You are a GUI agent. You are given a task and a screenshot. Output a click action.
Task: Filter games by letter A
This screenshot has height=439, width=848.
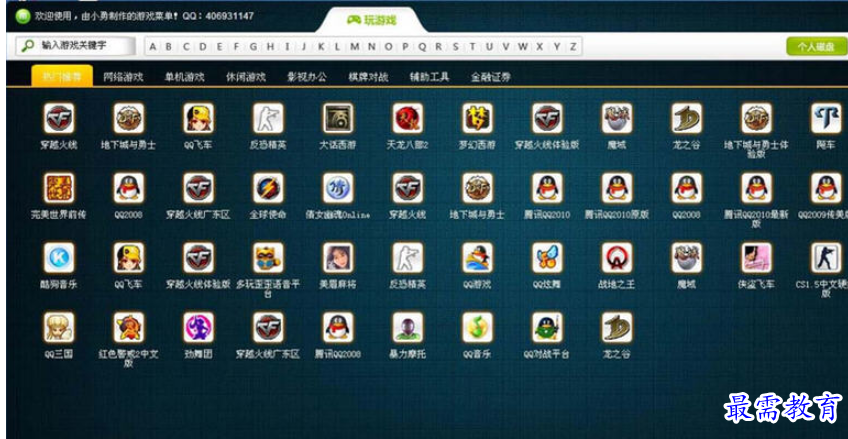tap(153, 46)
